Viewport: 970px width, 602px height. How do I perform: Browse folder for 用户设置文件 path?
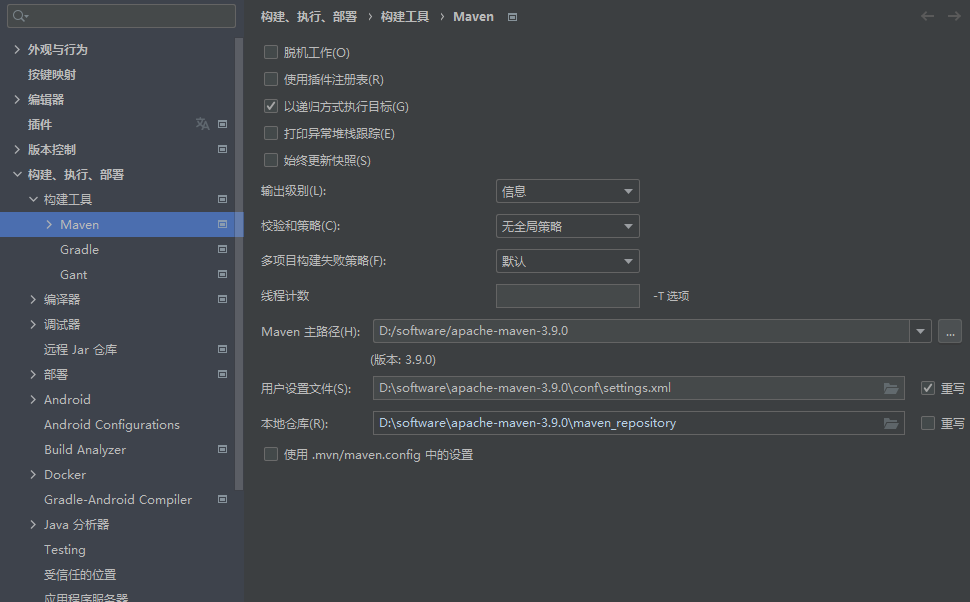891,389
